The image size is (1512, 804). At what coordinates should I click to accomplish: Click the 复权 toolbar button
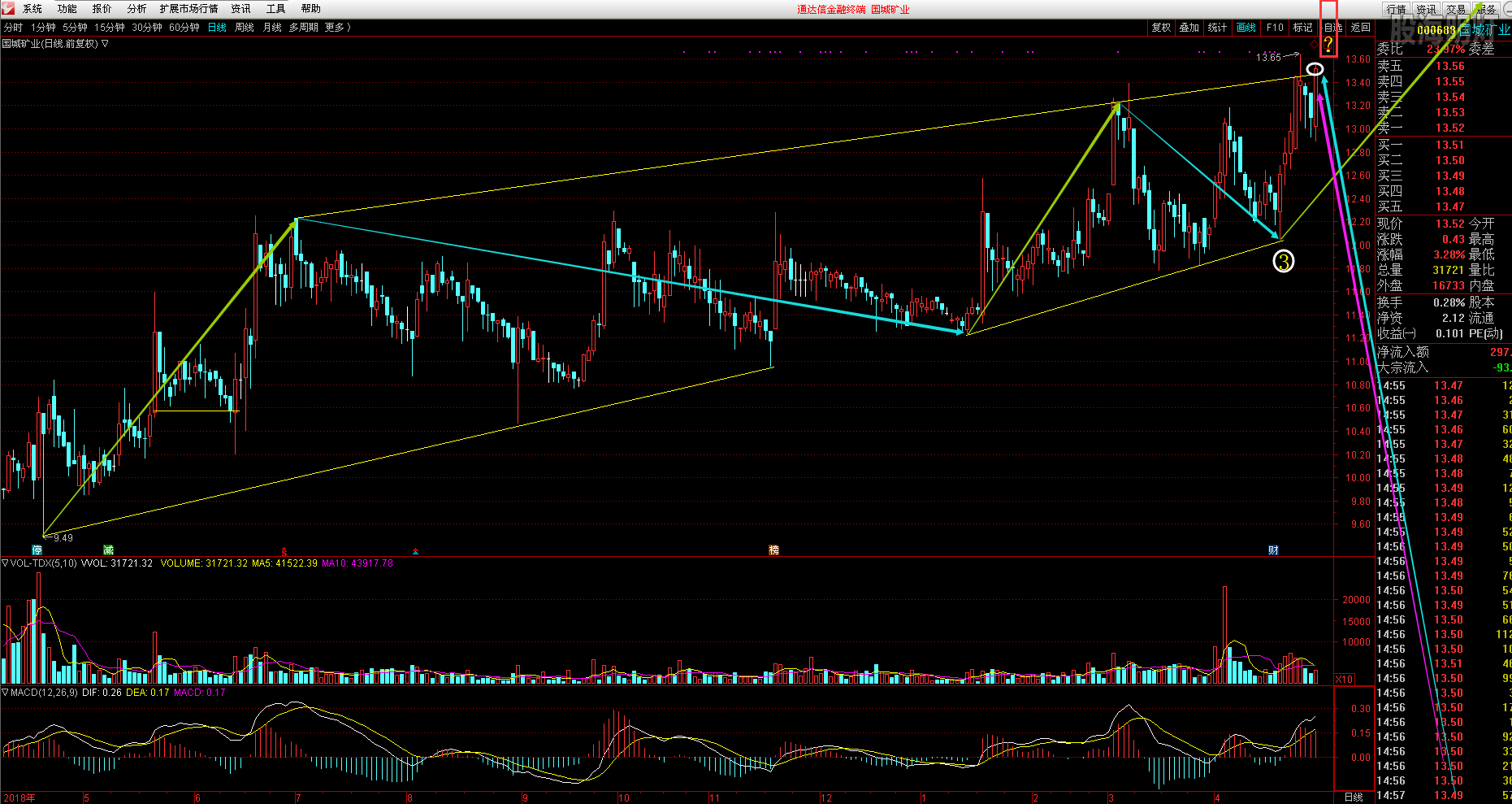1162,28
